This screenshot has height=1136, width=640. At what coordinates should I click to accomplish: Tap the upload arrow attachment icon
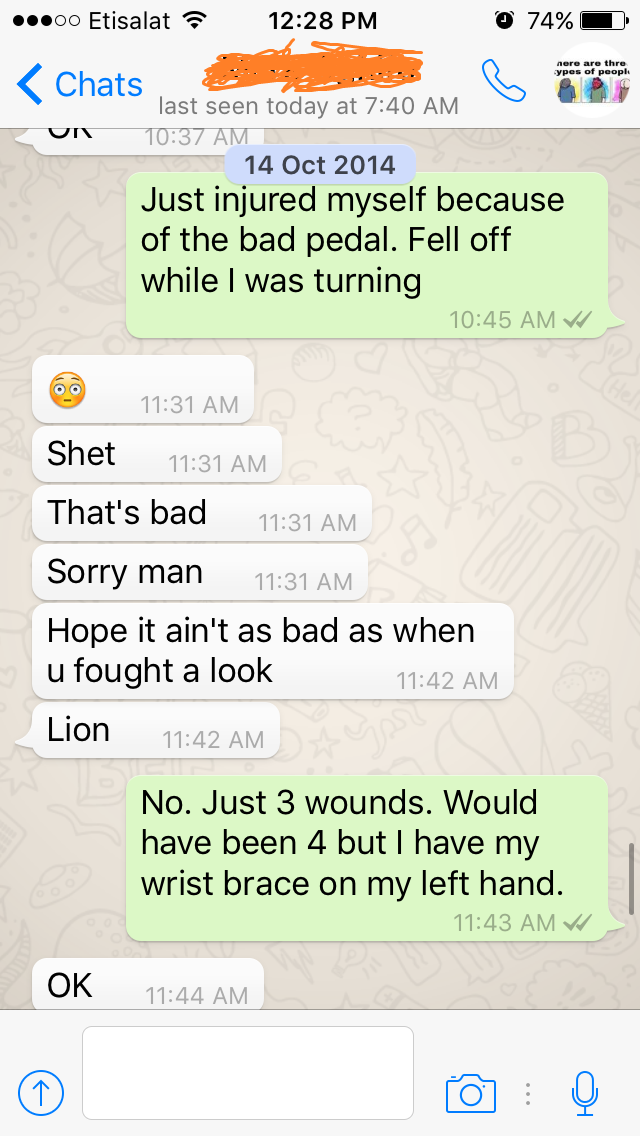point(41,1093)
